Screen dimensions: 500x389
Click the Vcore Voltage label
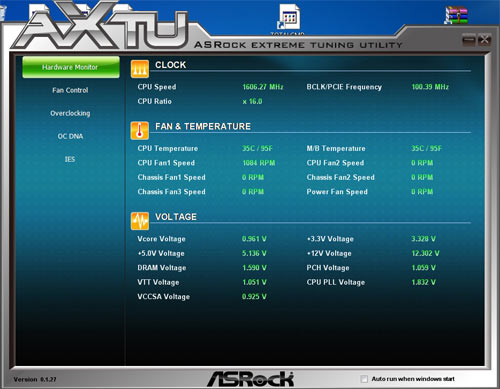pos(161,239)
